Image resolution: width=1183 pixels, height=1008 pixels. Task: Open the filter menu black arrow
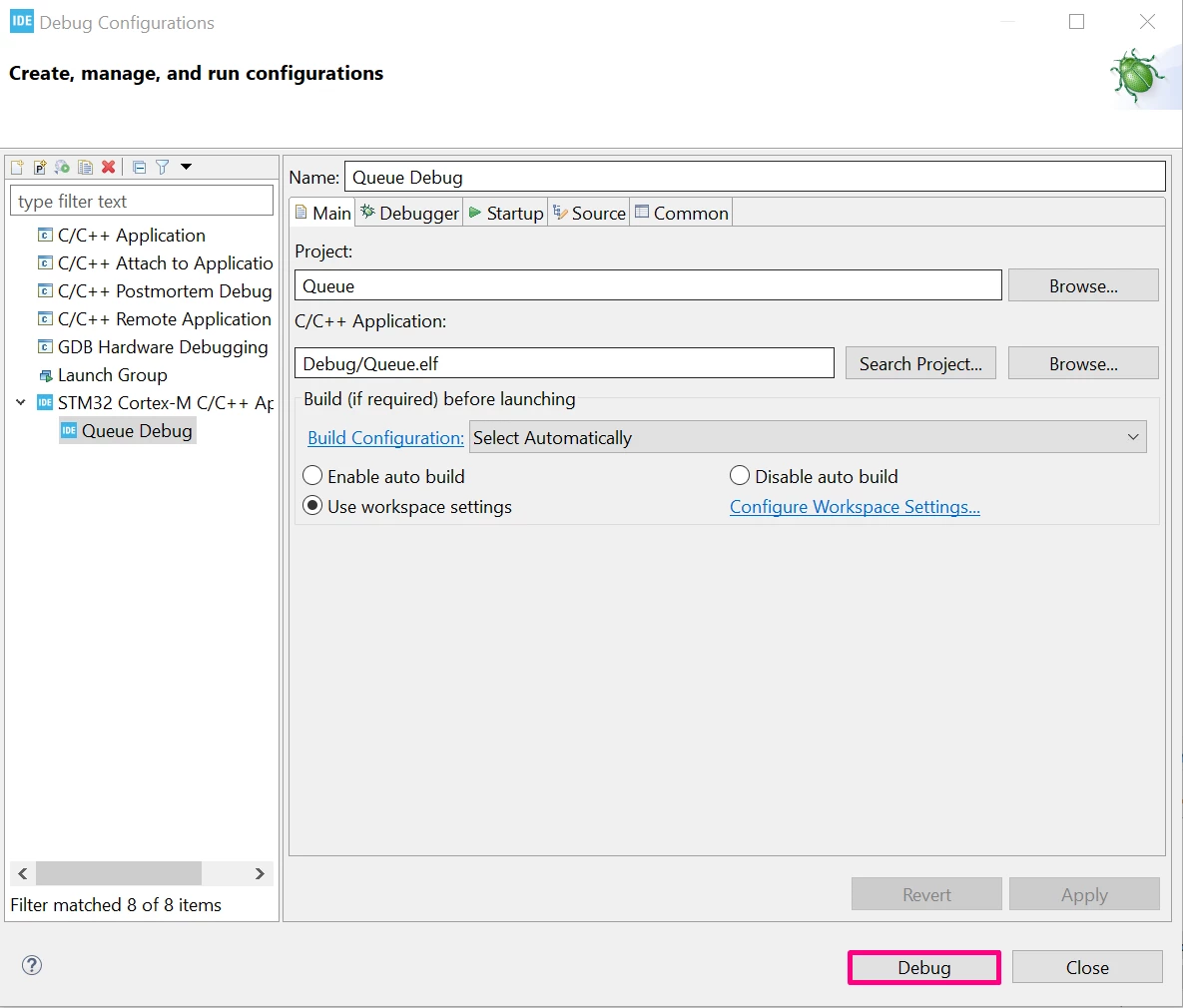(186, 167)
